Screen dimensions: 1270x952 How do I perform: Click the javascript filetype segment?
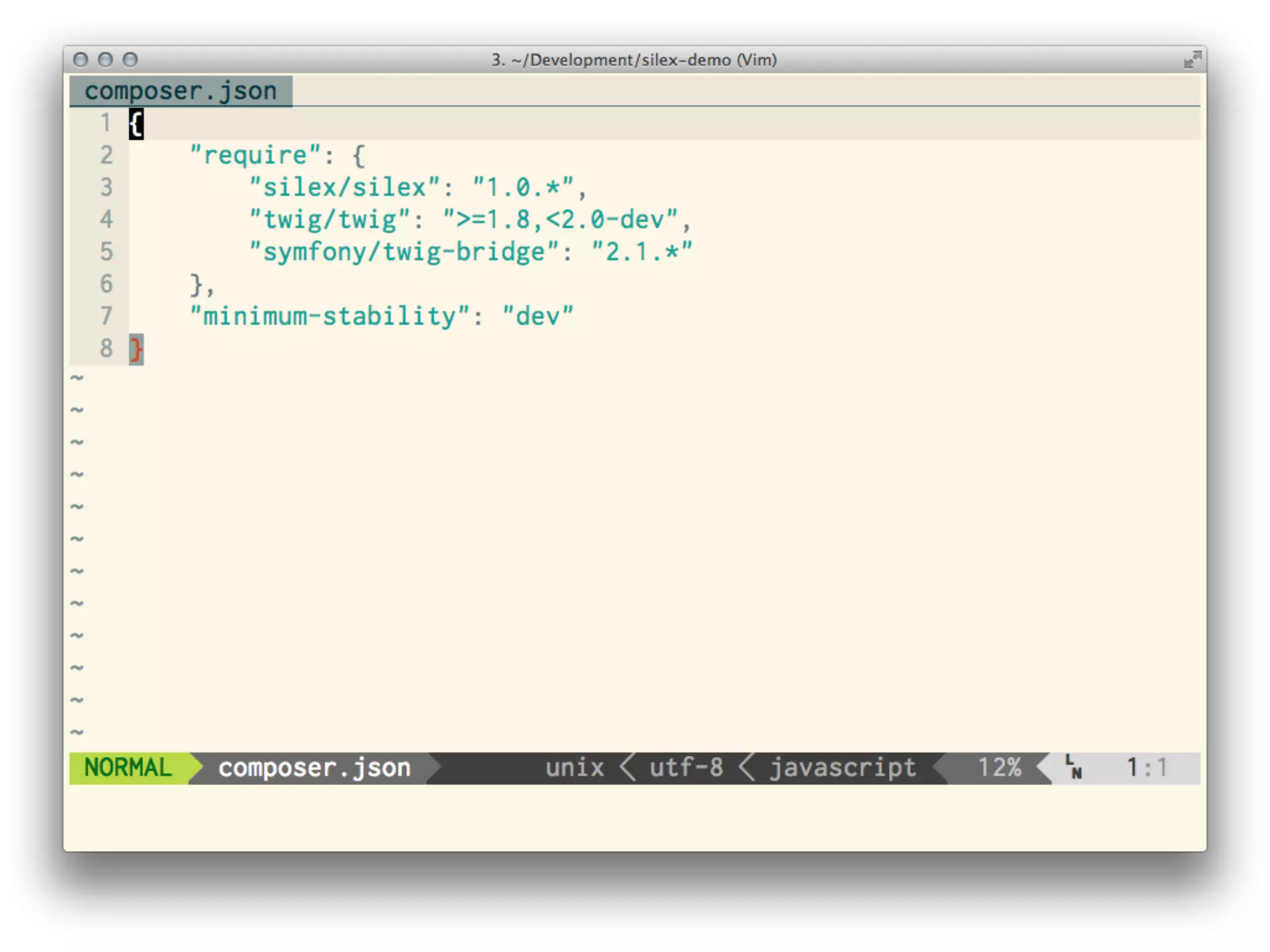[x=843, y=767]
